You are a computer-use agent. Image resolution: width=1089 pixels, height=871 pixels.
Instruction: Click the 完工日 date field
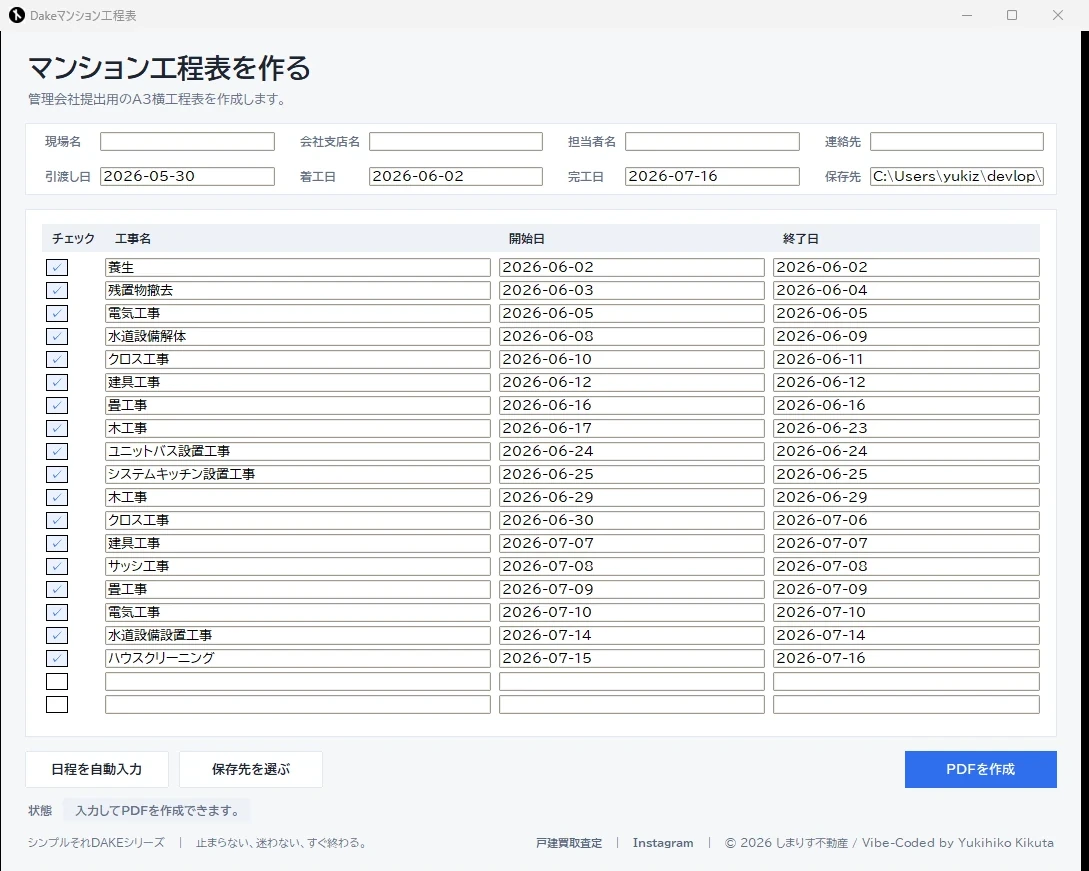[712, 176]
